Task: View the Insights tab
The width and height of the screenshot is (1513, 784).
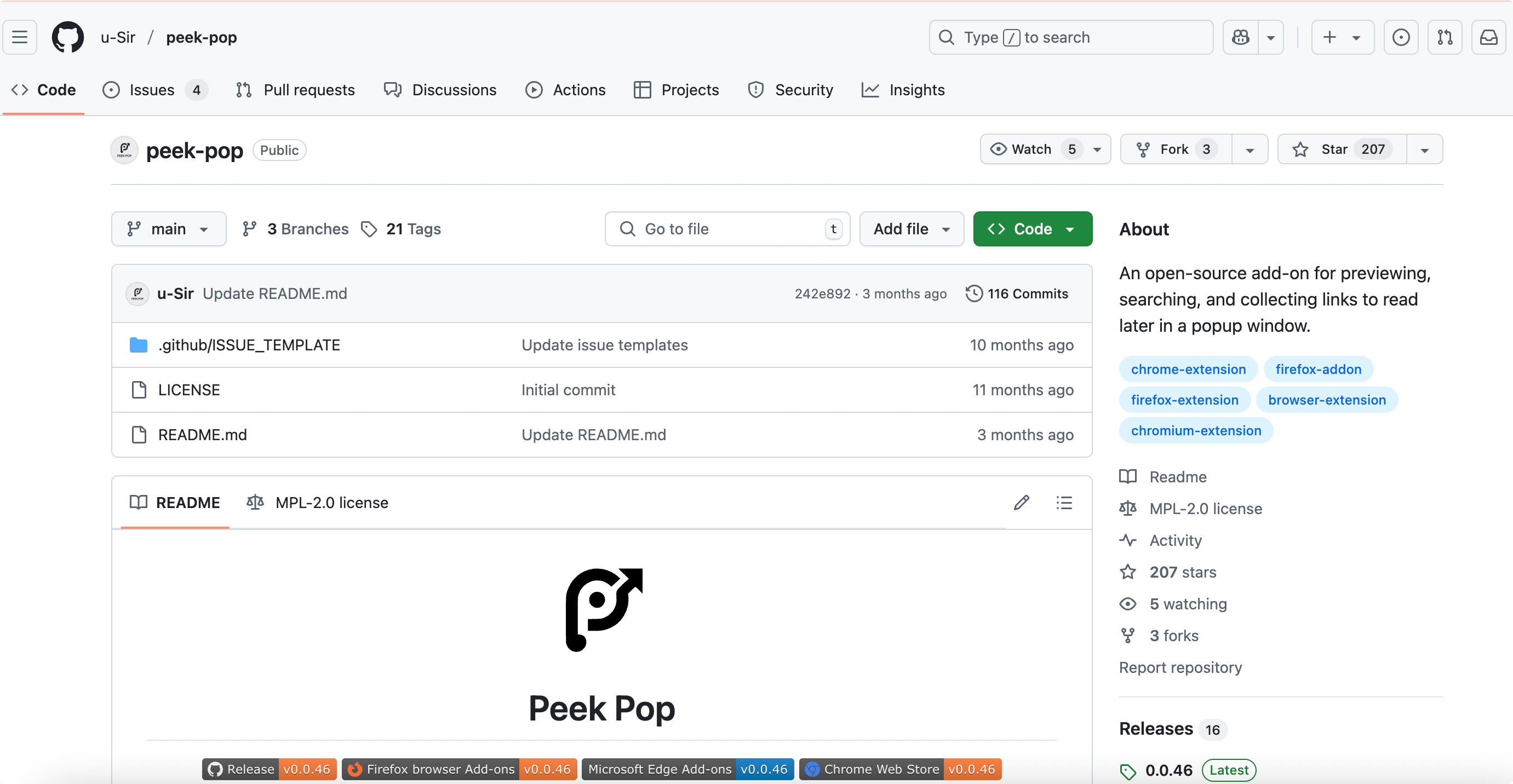Action: pyautogui.click(x=903, y=90)
